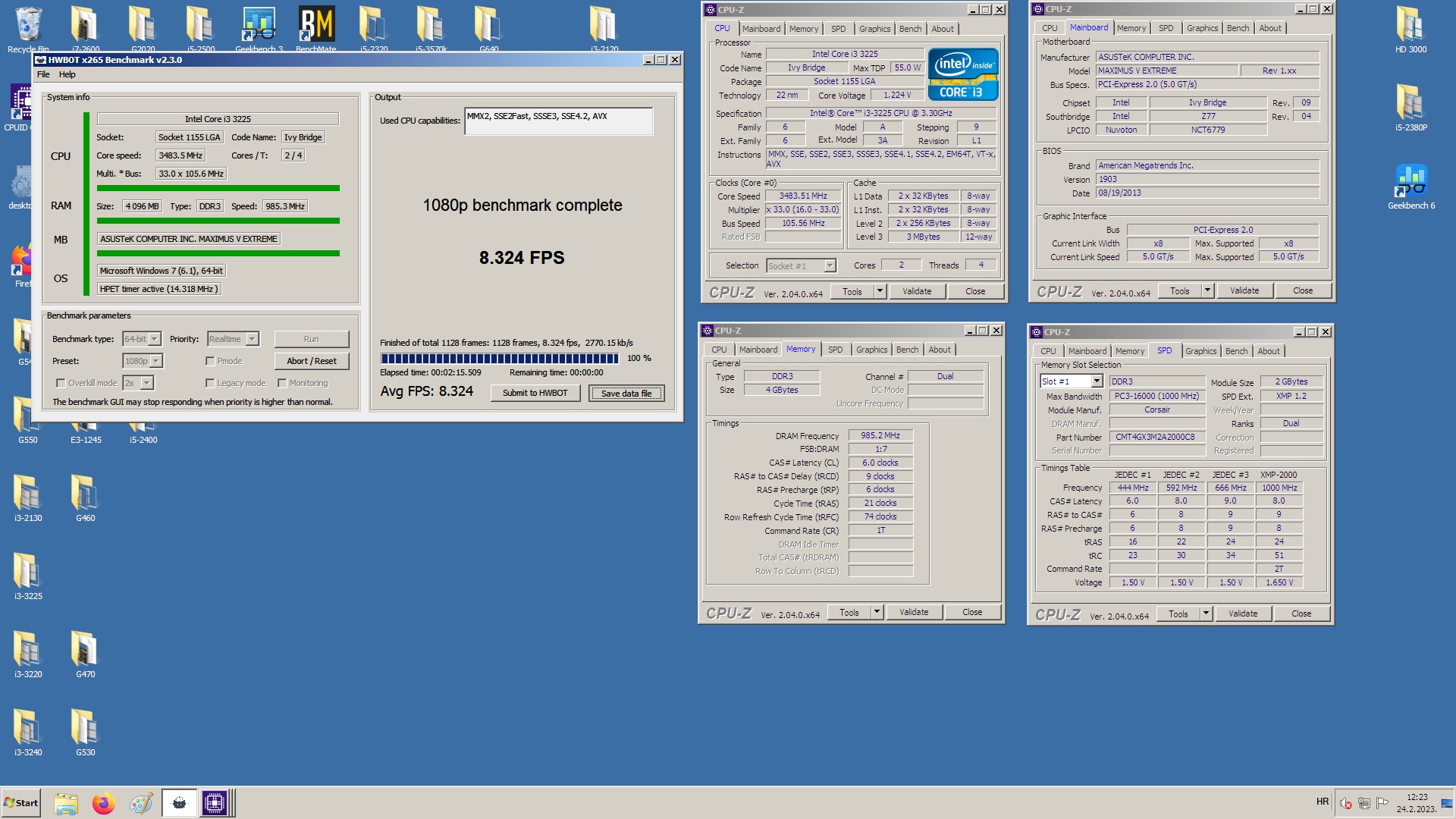The width and height of the screenshot is (1456, 819).
Task: Switch to CPU-Z taskbar button
Action: pyautogui.click(x=215, y=803)
